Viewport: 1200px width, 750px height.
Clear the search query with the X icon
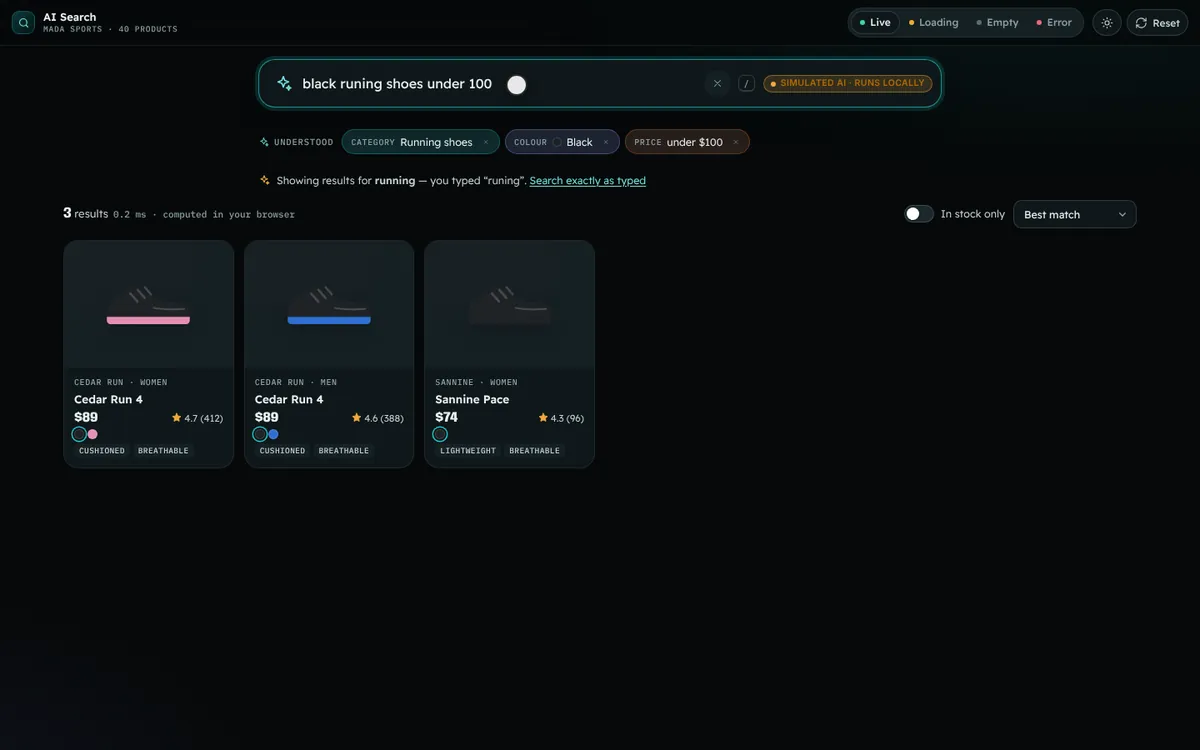717,84
